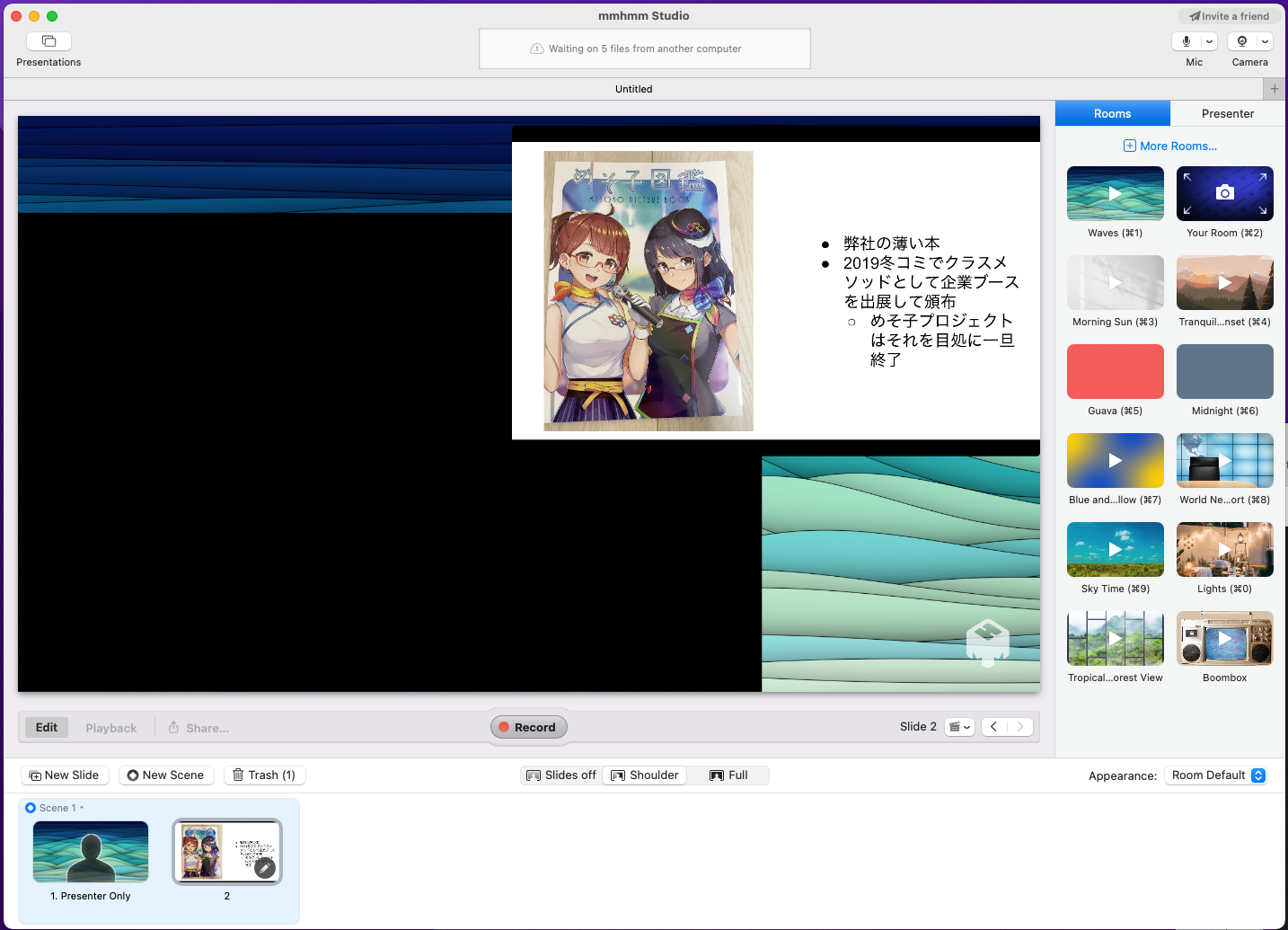Pick the Guava color room

(x=1115, y=371)
